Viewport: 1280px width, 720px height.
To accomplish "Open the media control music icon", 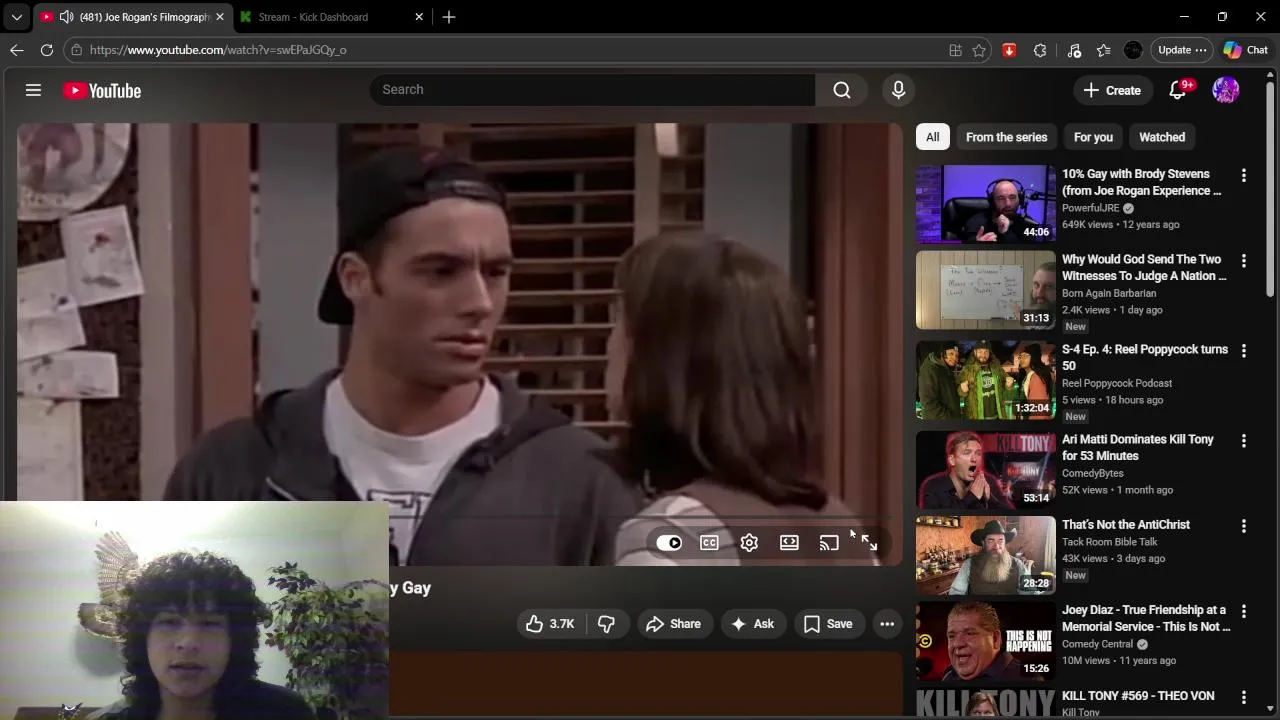I will pyautogui.click(x=1075, y=50).
